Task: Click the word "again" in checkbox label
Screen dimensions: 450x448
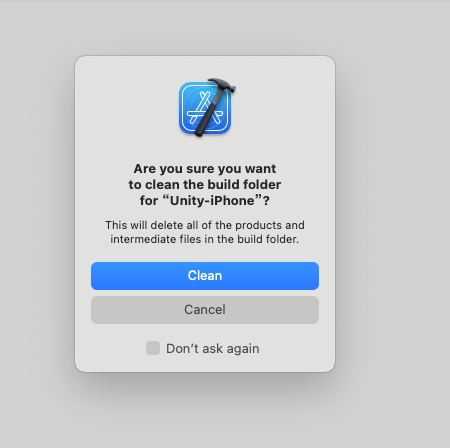Action: tap(243, 349)
